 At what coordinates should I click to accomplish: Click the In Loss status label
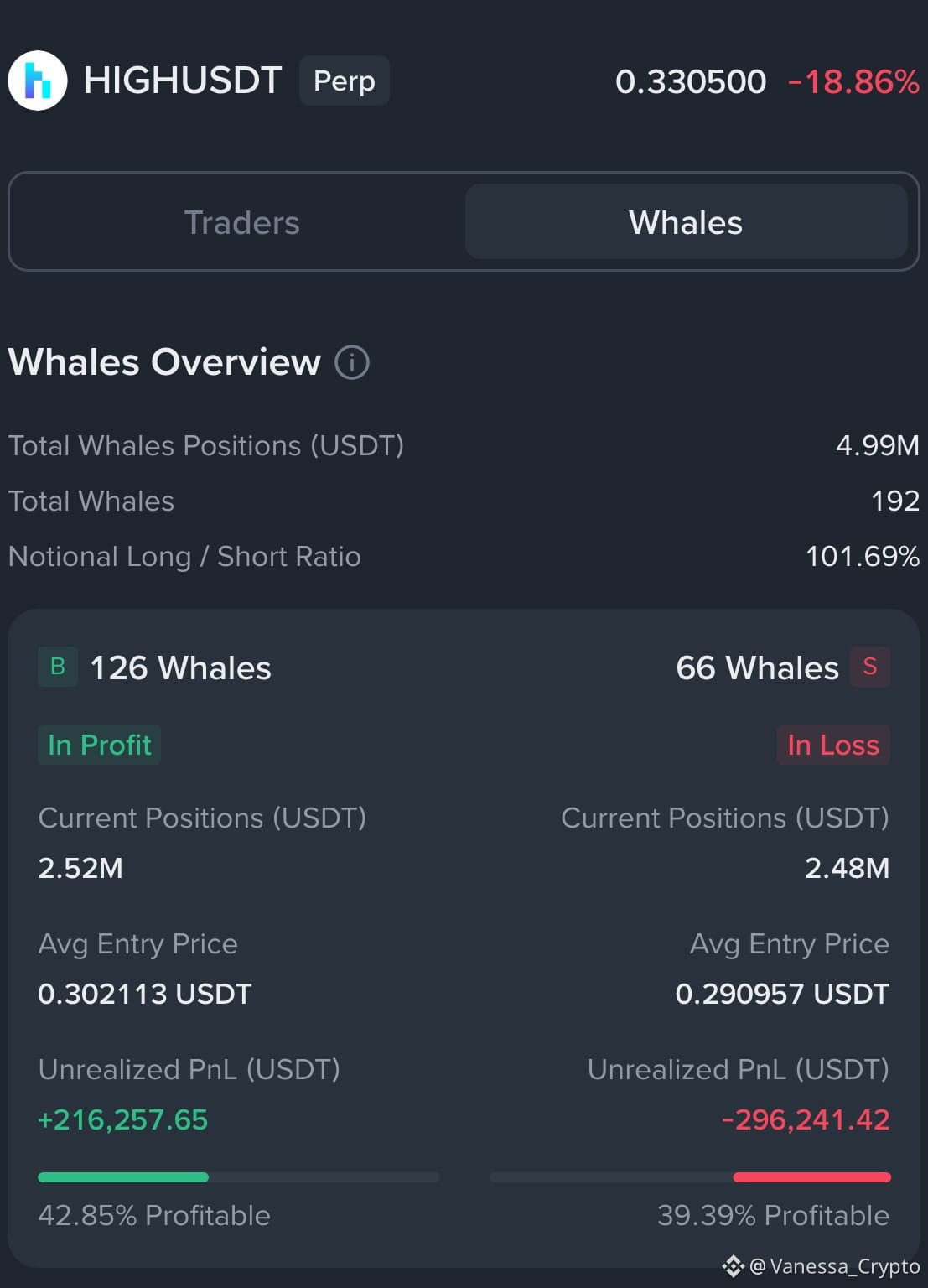(x=833, y=745)
